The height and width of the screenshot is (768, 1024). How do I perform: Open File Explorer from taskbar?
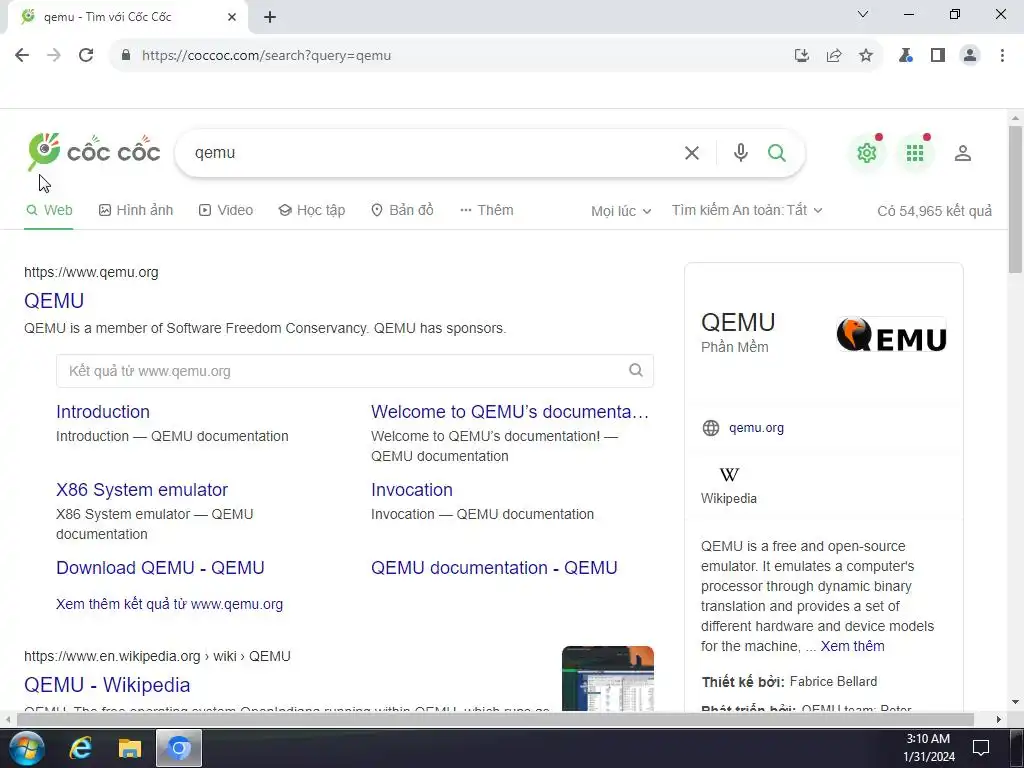pos(130,748)
